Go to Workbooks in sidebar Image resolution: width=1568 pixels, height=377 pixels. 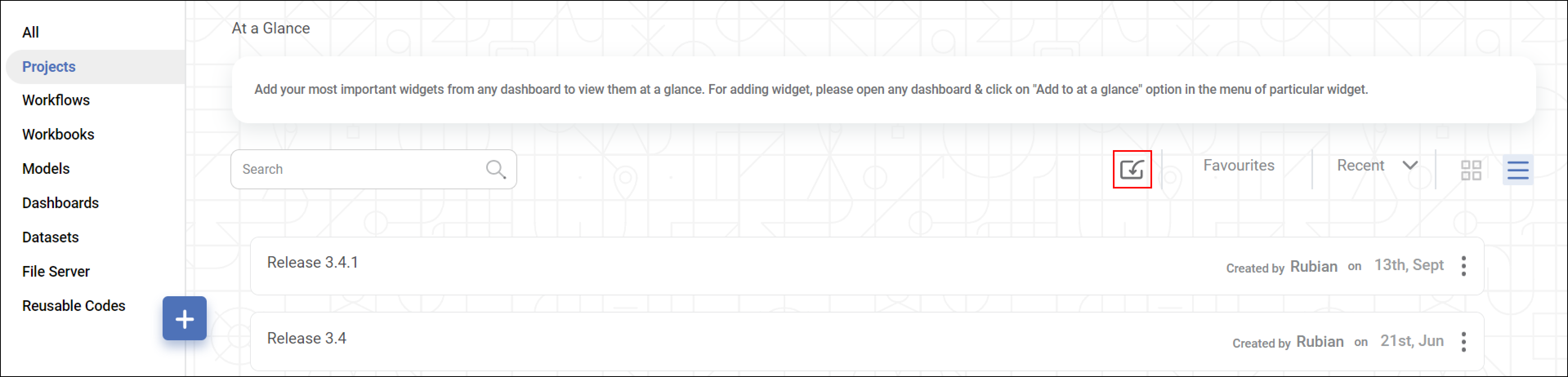point(58,134)
